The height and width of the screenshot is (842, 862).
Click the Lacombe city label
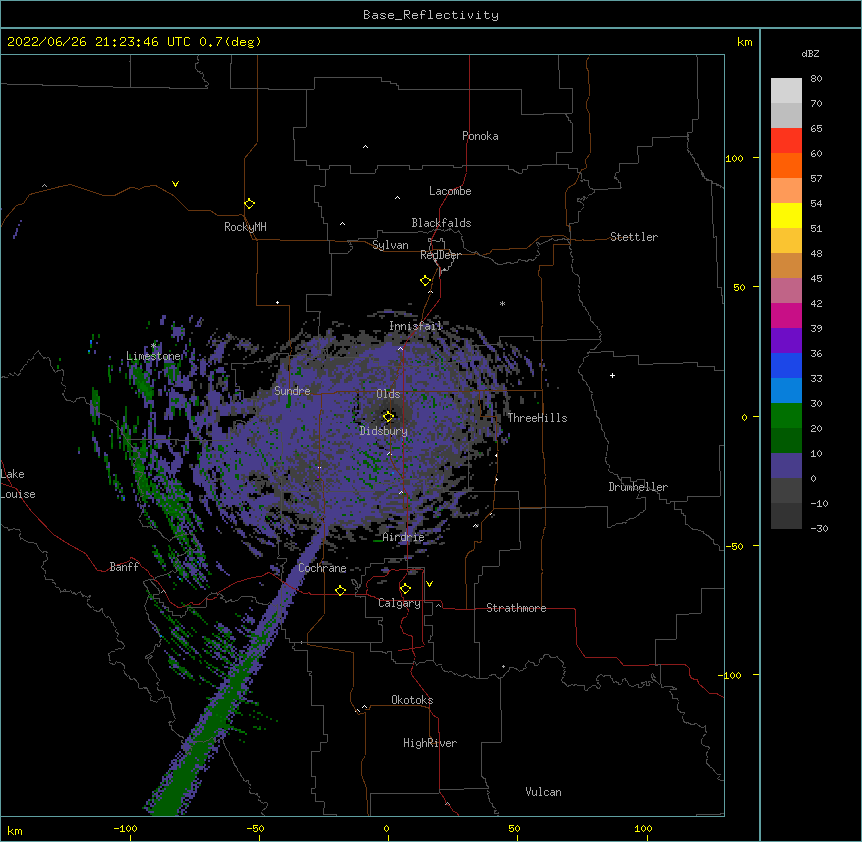click(450, 191)
